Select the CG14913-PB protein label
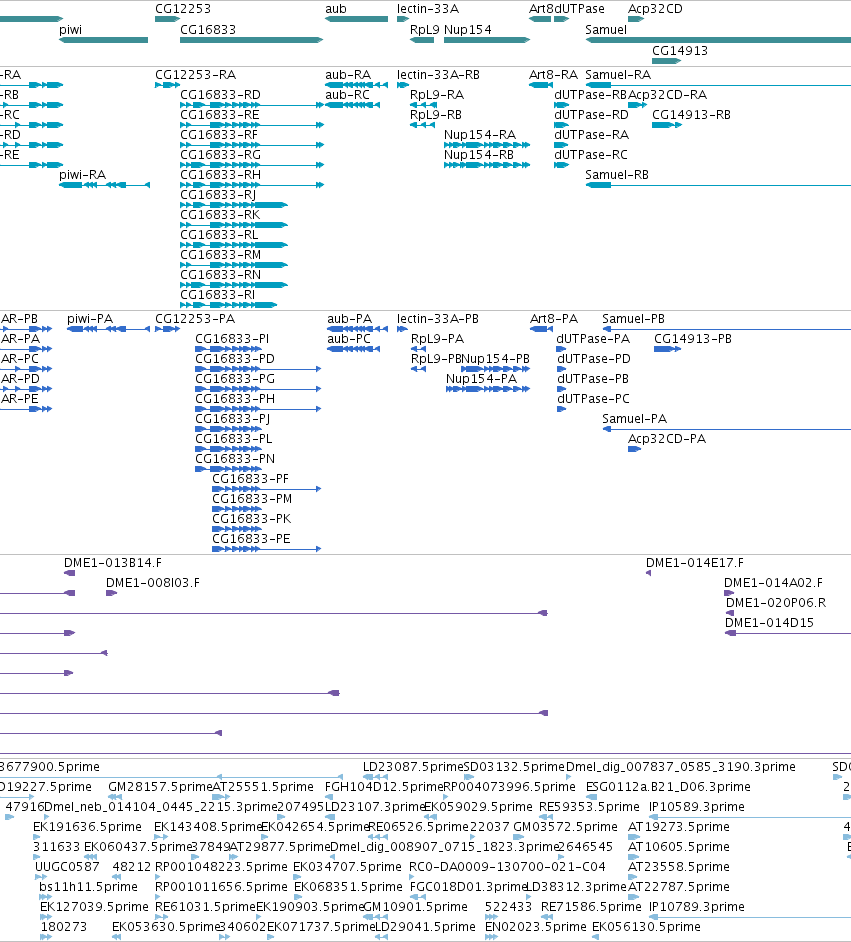Viewport: 851px width, 942px height. coord(693,338)
